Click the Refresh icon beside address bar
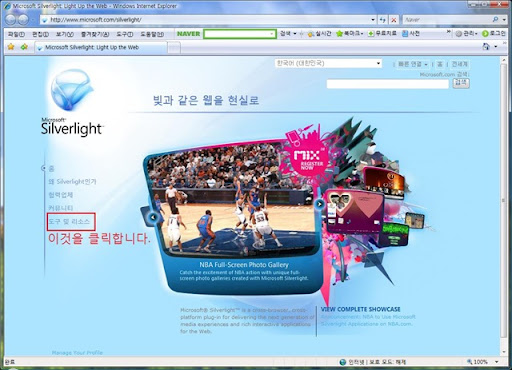 point(383,20)
